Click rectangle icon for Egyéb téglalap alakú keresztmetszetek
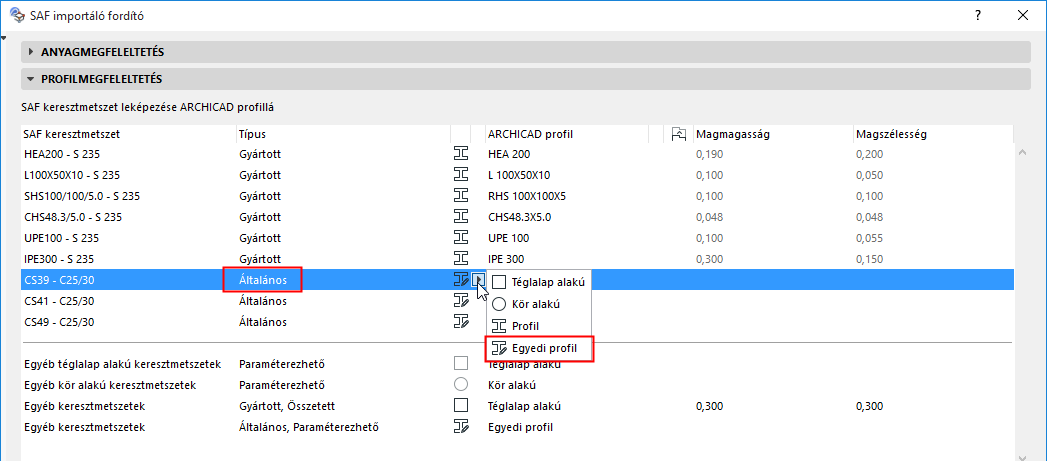Viewport: 1047px width, 461px height. point(461,364)
